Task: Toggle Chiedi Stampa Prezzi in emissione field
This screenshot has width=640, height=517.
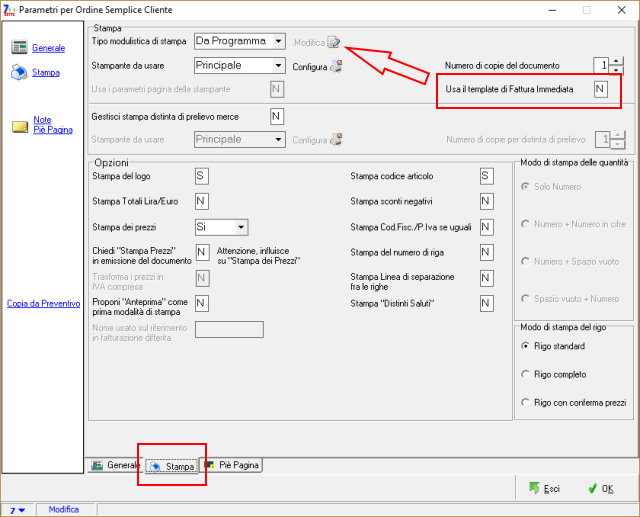Action: click(202, 252)
